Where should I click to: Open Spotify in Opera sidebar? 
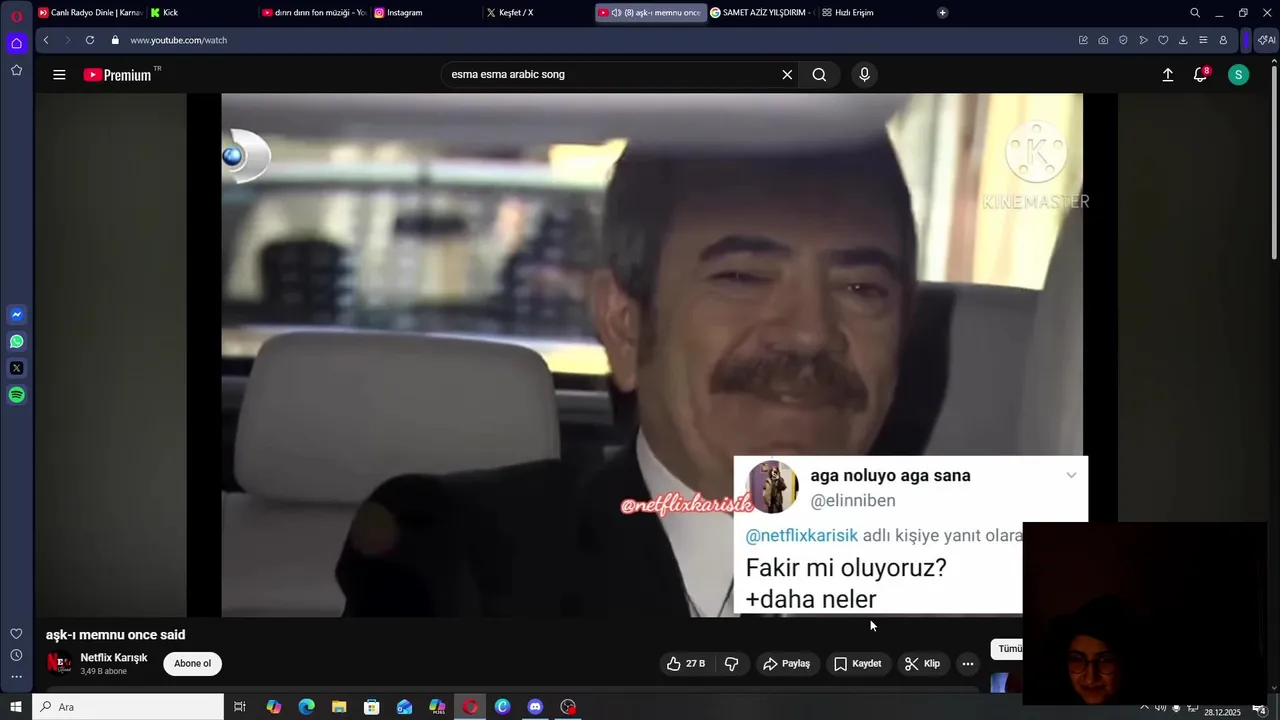[x=16, y=395]
